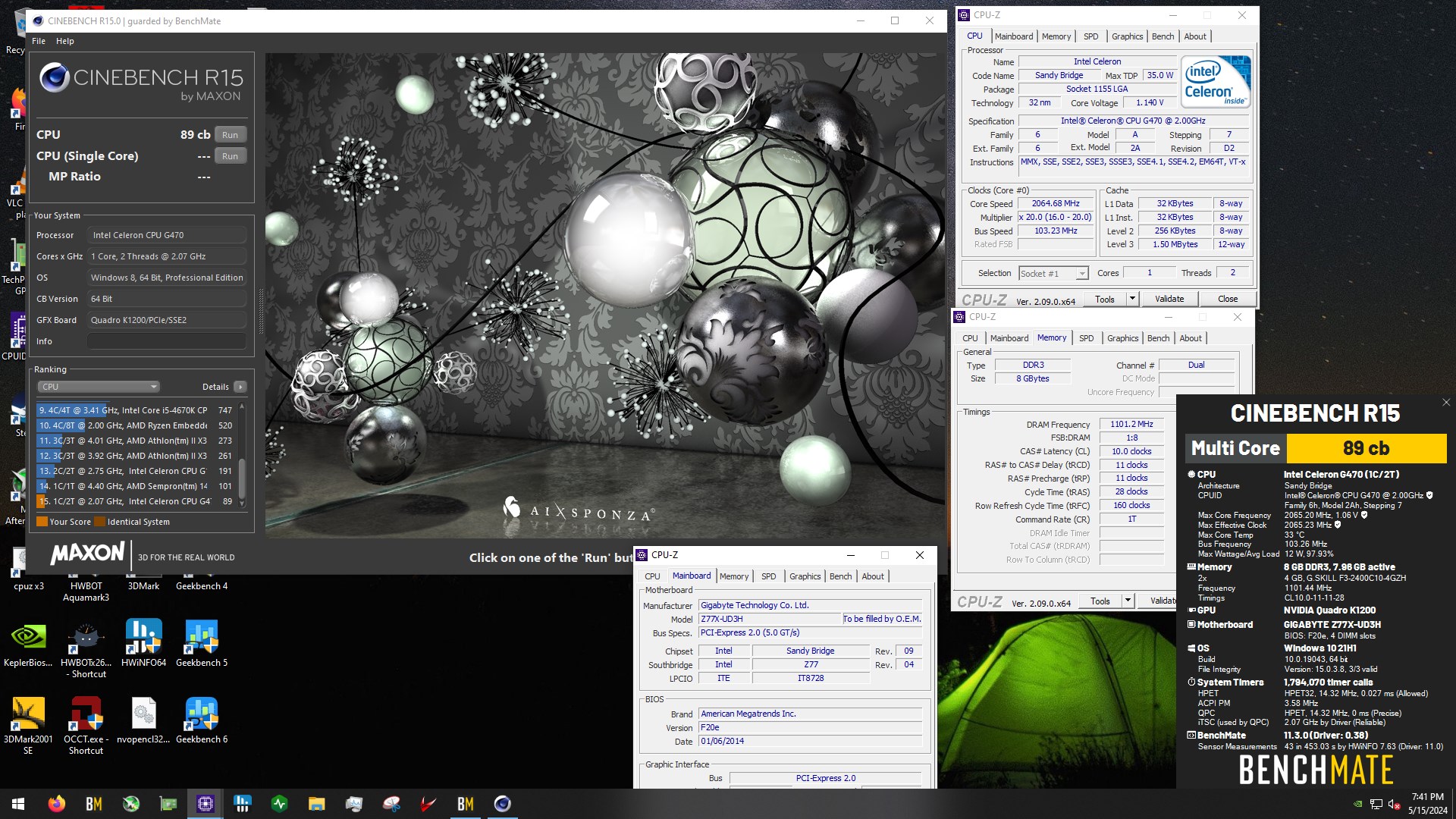Viewport: 1456px width, 819px height.
Task: Select the 2.07 GHz Celeron ranking row
Action: [136, 501]
